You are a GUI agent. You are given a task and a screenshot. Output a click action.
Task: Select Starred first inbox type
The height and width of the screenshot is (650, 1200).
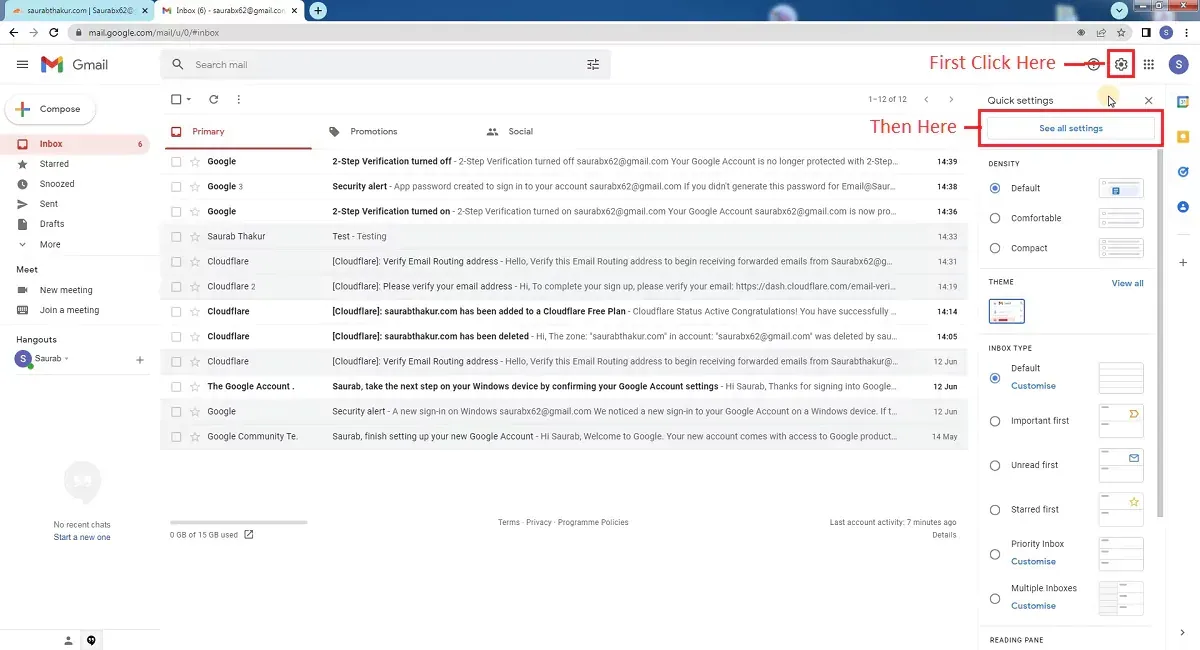point(994,509)
